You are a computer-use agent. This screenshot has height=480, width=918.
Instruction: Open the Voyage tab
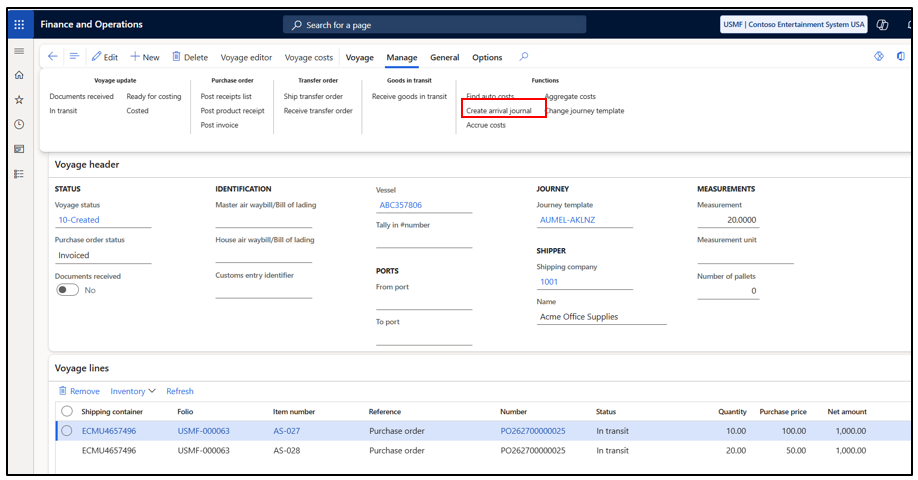pos(359,57)
